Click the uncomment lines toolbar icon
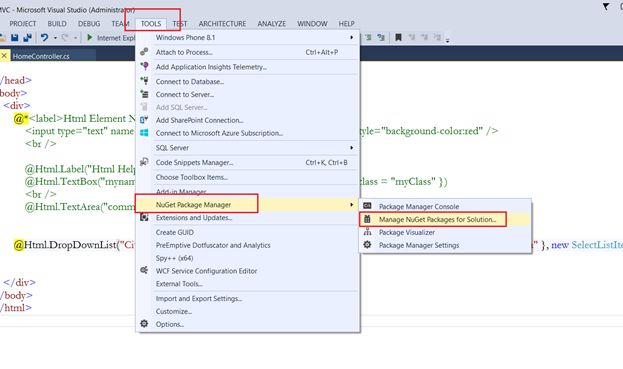Screen dimensions: 623x369 [x=381, y=37]
